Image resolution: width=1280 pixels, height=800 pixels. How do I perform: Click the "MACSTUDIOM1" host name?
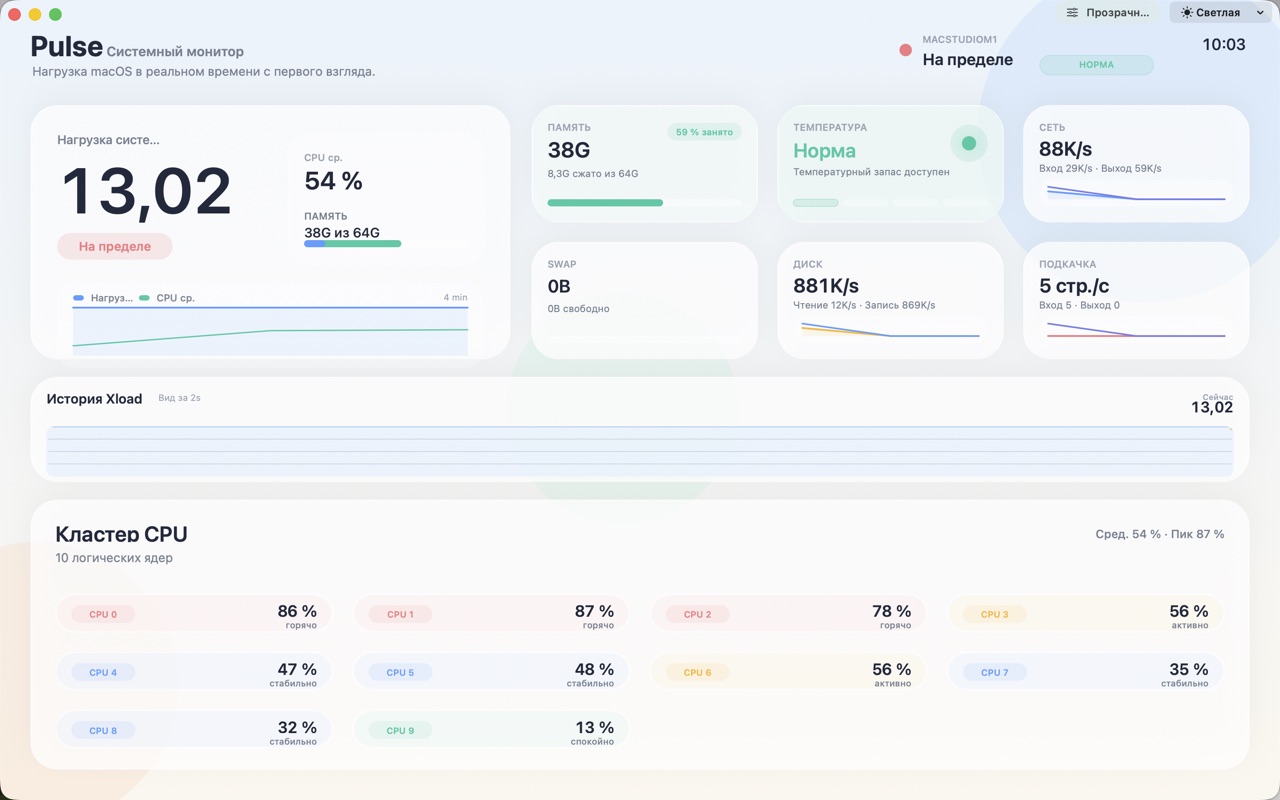pos(960,40)
